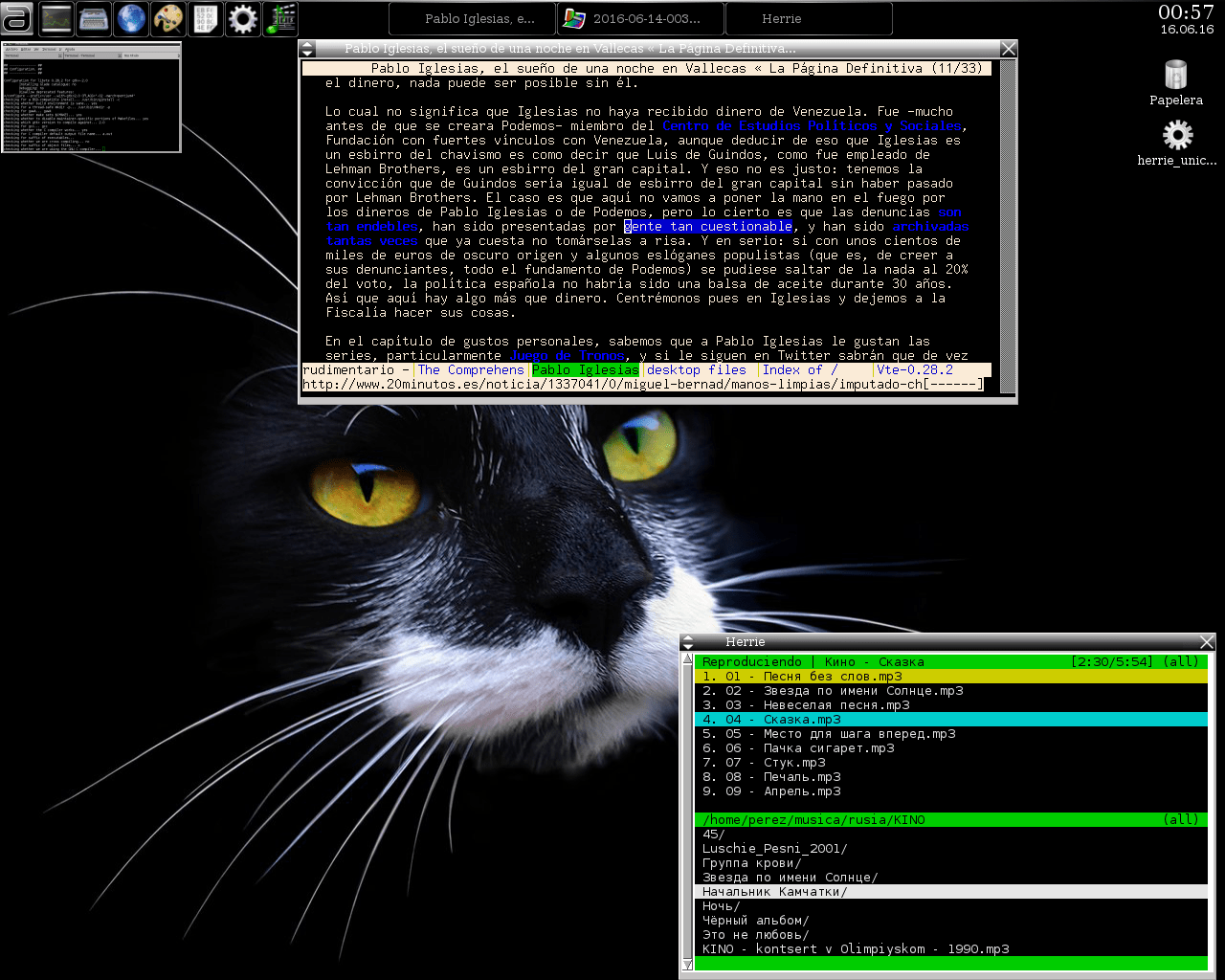Launch the globe web browser icon
The image size is (1225, 980).
[x=130, y=18]
